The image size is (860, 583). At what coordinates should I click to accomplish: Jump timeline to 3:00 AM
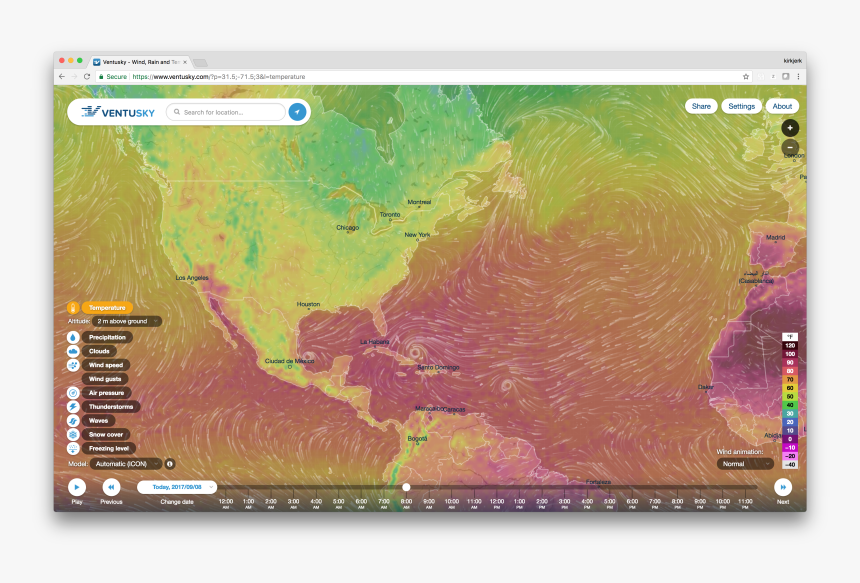[x=293, y=503]
